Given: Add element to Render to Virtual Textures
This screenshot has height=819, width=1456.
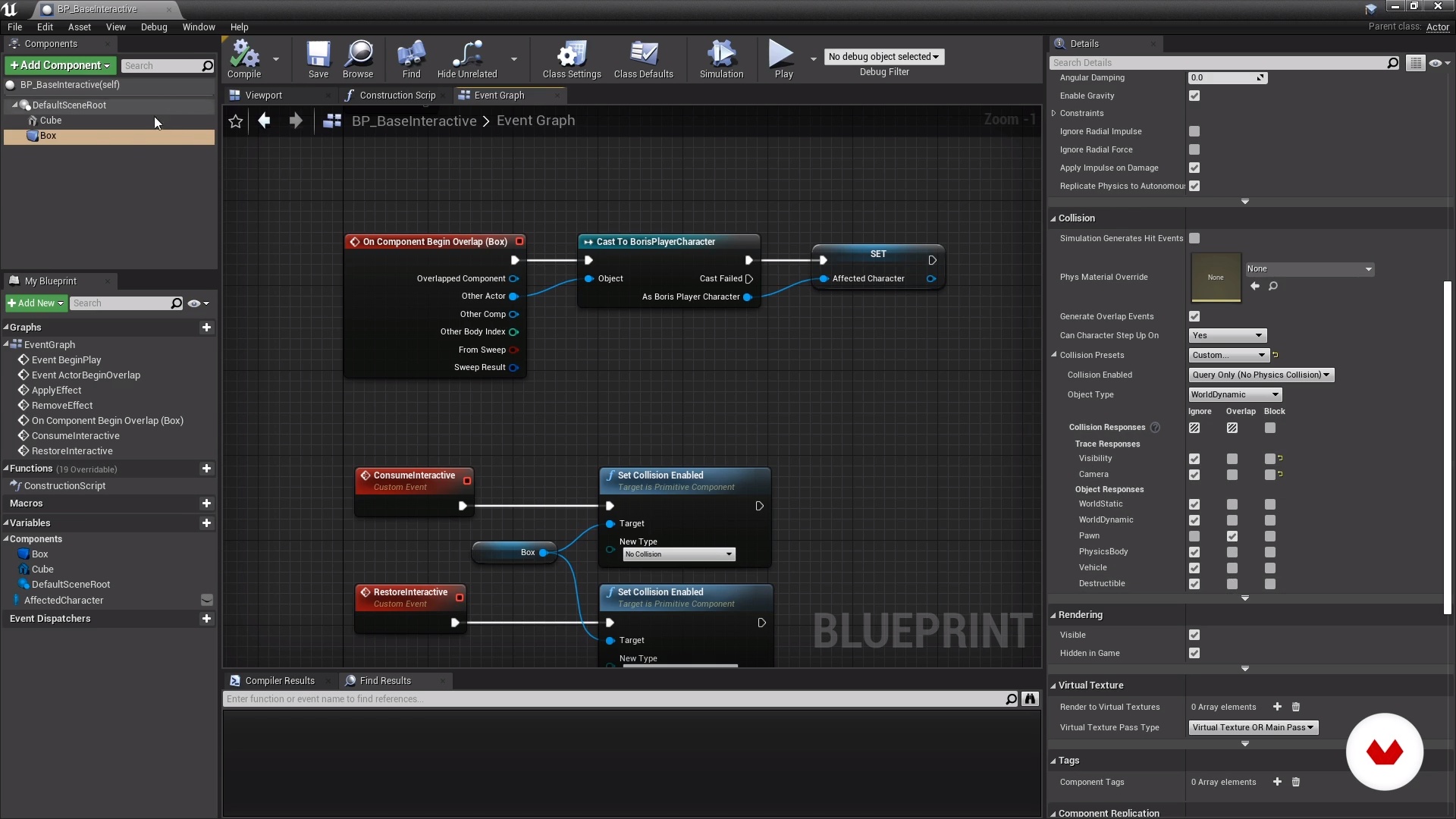Looking at the screenshot, I should coord(1277,708).
